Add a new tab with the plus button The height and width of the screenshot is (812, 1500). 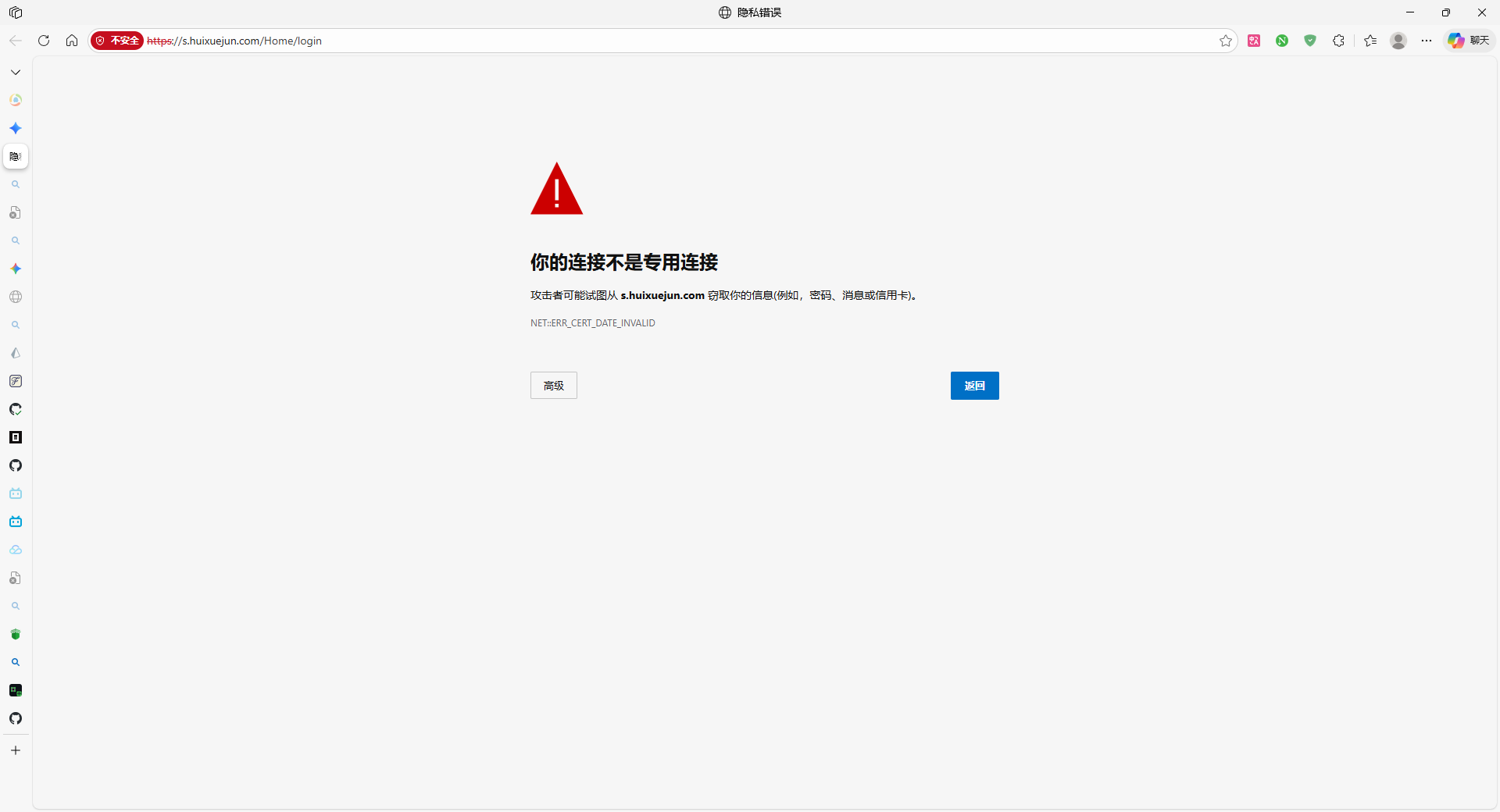click(x=16, y=750)
